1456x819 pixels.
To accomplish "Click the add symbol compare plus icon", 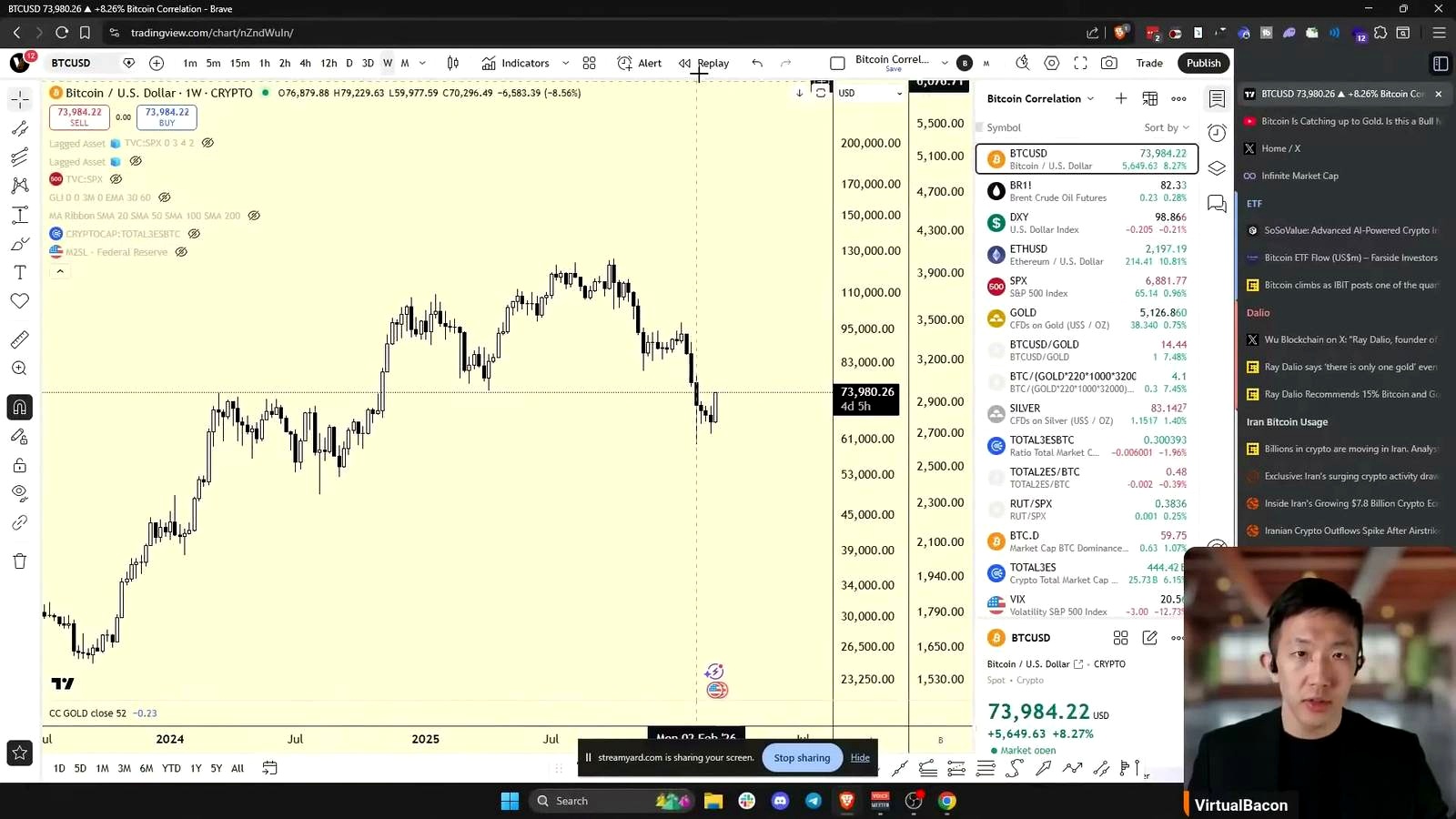I will [157, 63].
